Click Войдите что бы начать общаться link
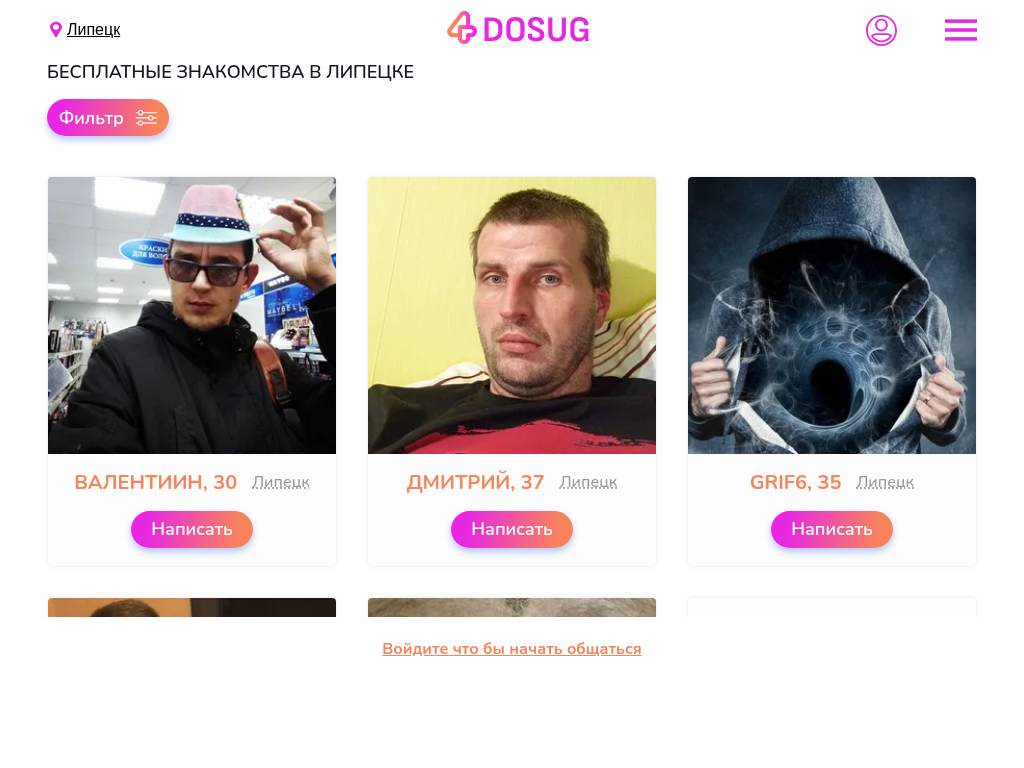Viewport: 1024px width, 768px height. click(512, 648)
